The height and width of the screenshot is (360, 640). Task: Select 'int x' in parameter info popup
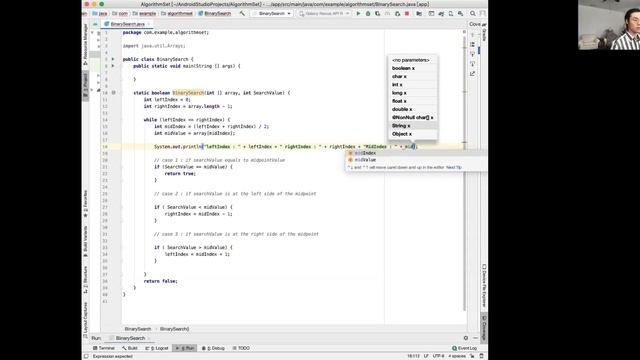[413, 84]
